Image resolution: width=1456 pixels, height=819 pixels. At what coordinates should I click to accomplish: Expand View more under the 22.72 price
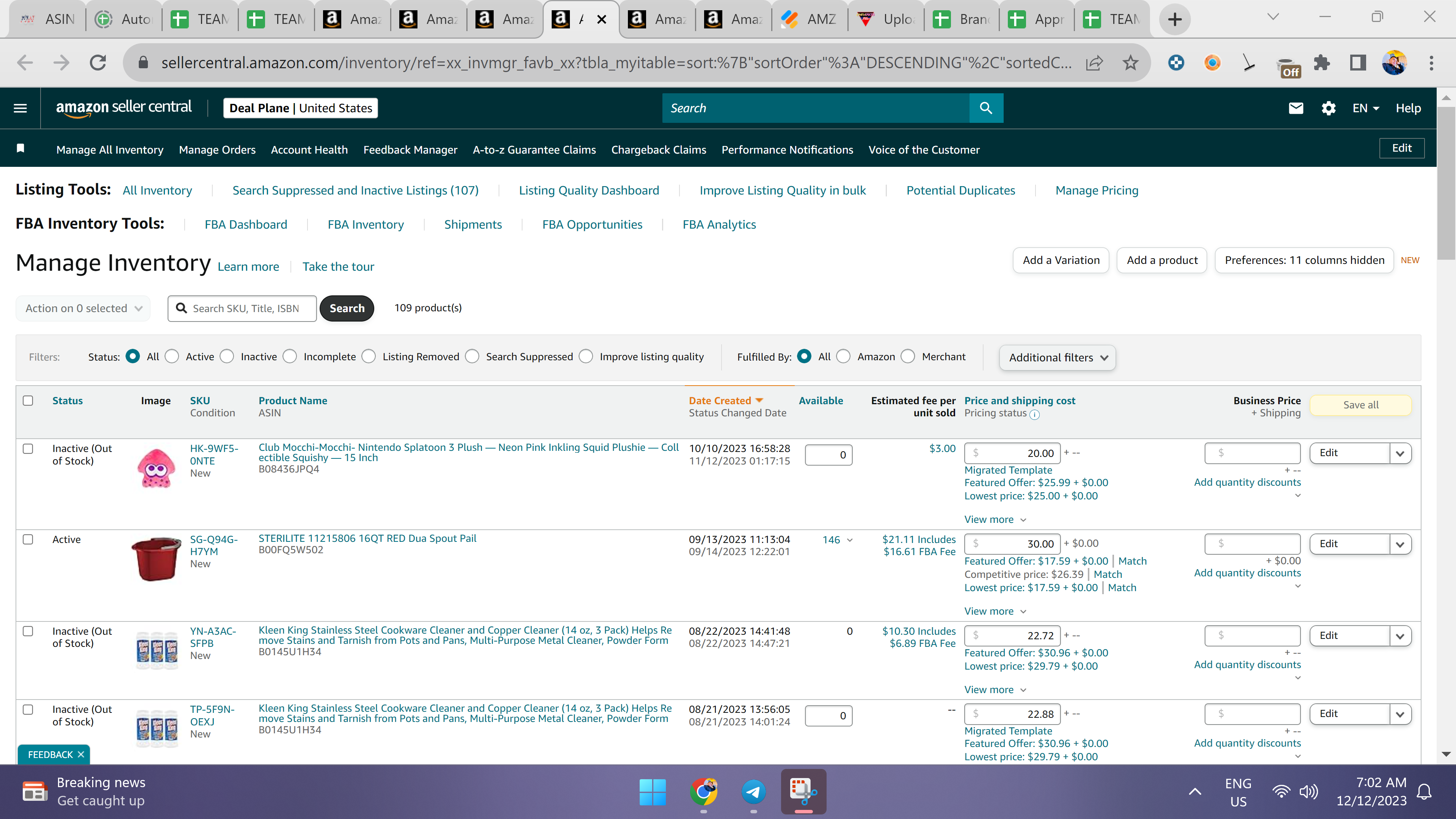click(x=995, y=690)
